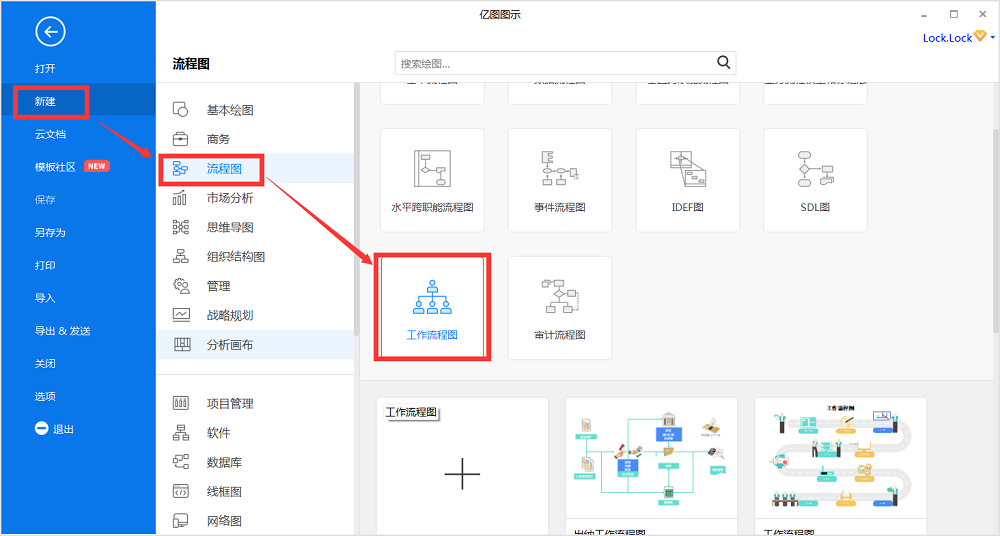Click the category list vertical scrollbar
This screenshot has height=536, width=1000.
[x=356, y=211]
